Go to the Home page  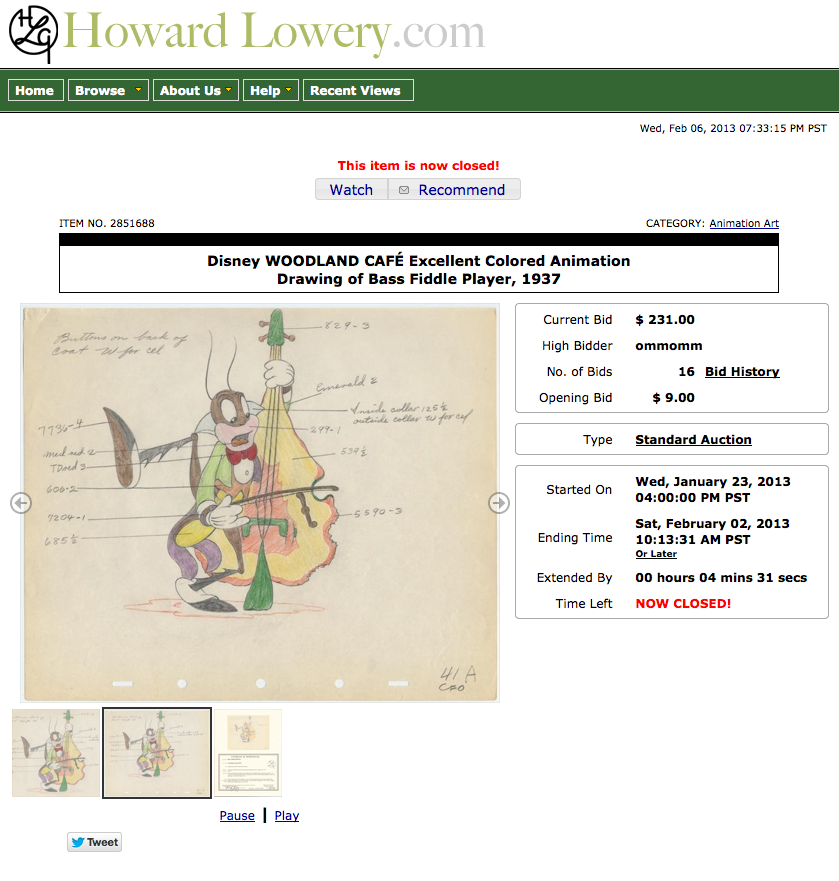click(35, 90)
